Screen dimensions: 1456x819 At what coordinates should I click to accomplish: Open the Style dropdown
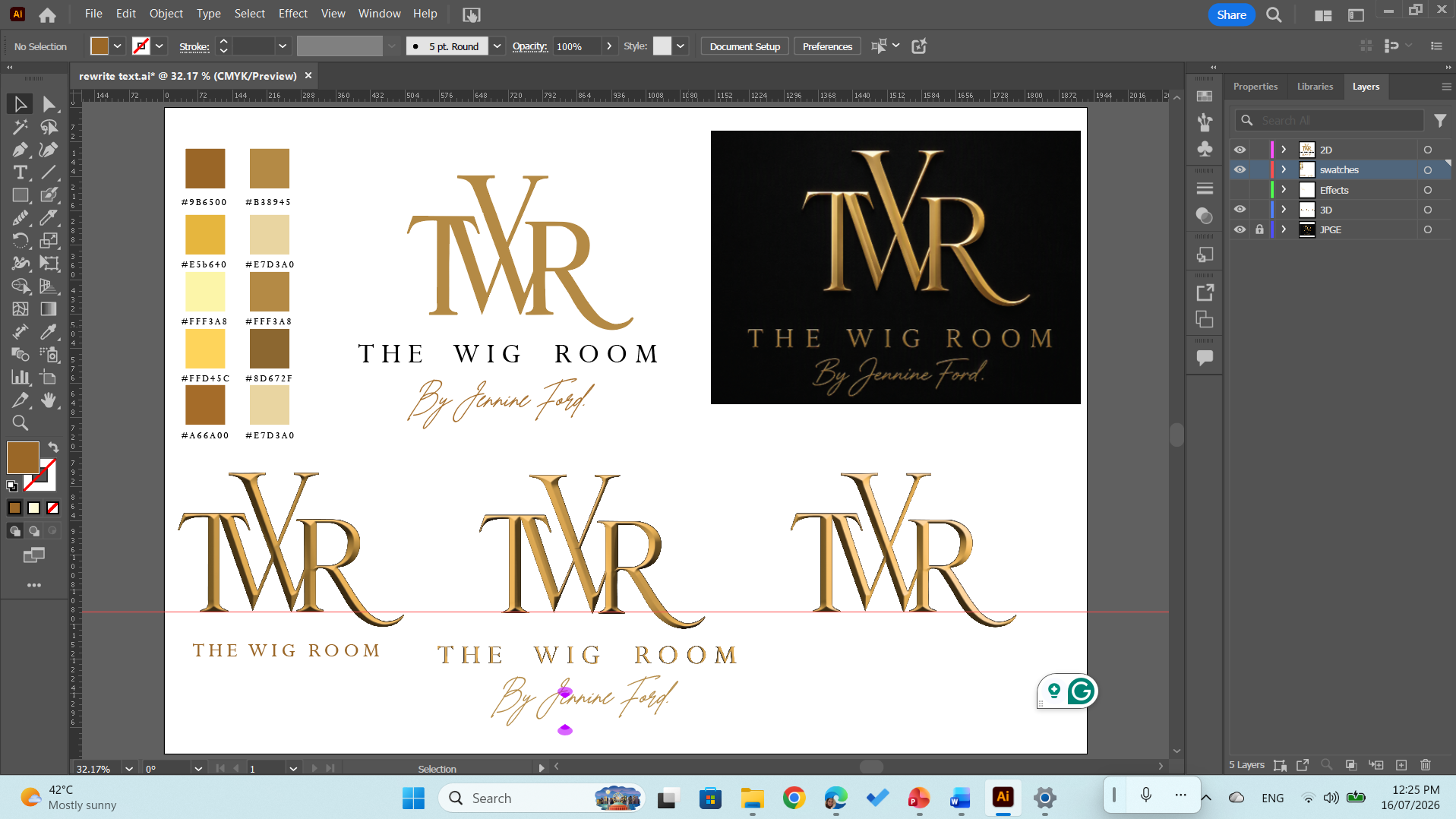681,46
